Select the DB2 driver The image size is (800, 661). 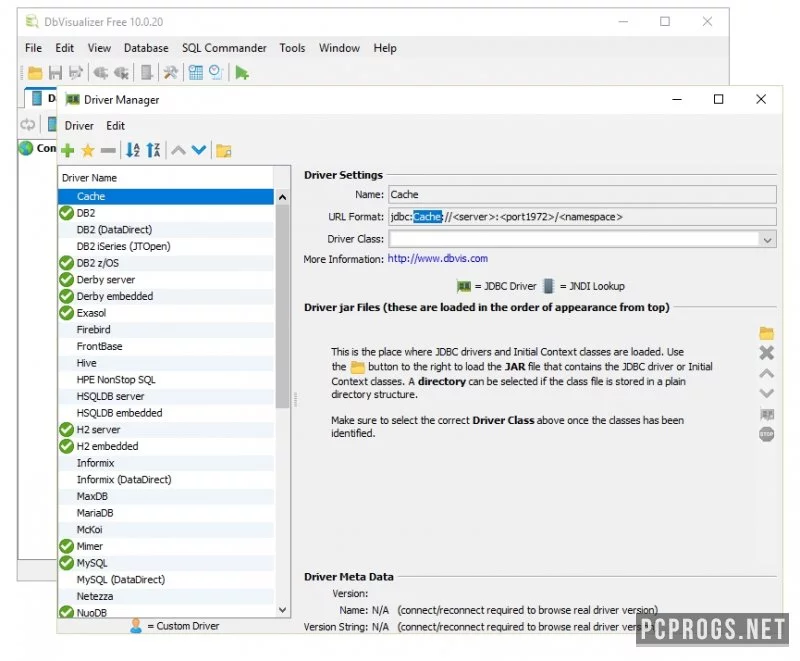point(166,213)
